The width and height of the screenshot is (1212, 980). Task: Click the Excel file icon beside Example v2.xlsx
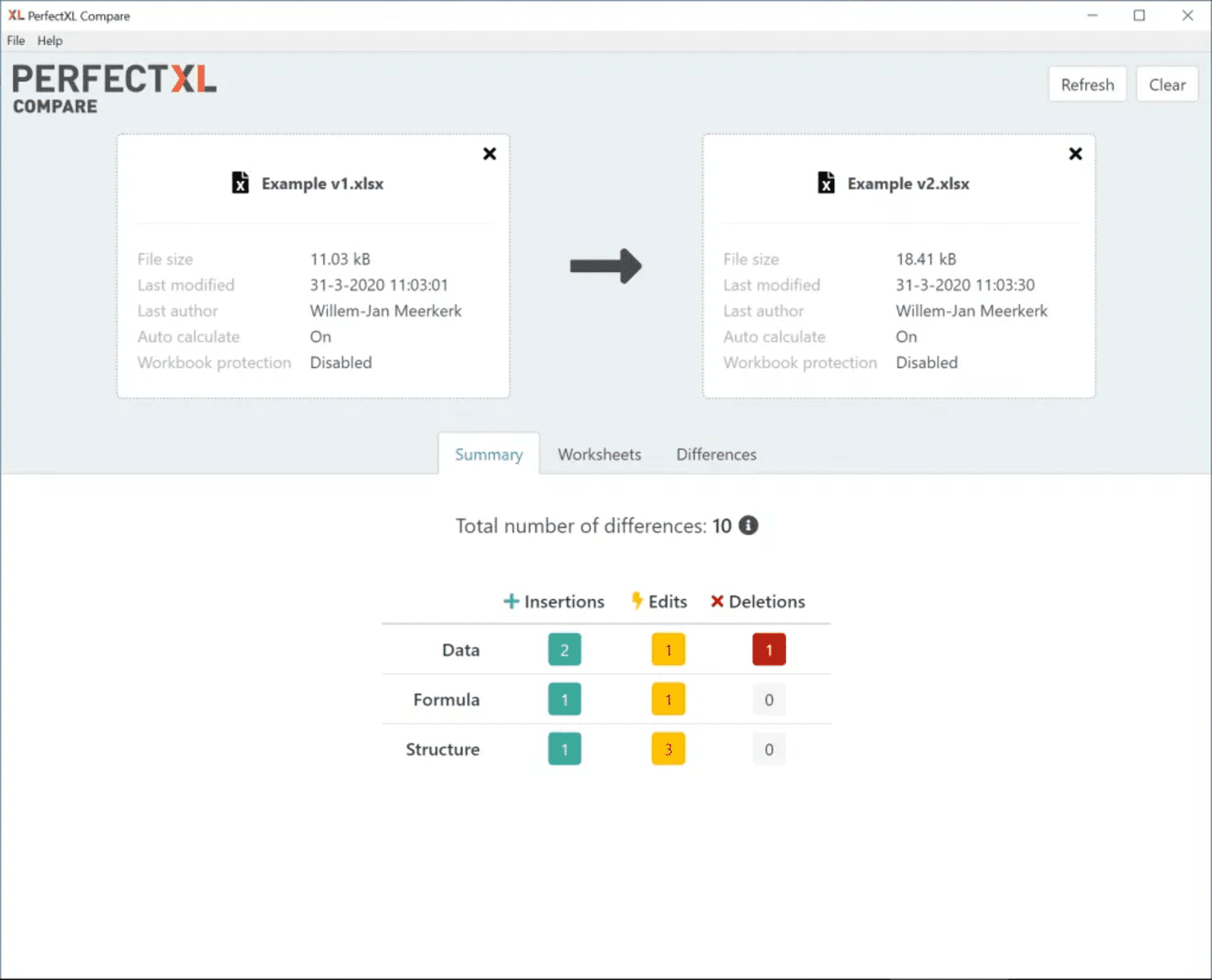(826, 182)
